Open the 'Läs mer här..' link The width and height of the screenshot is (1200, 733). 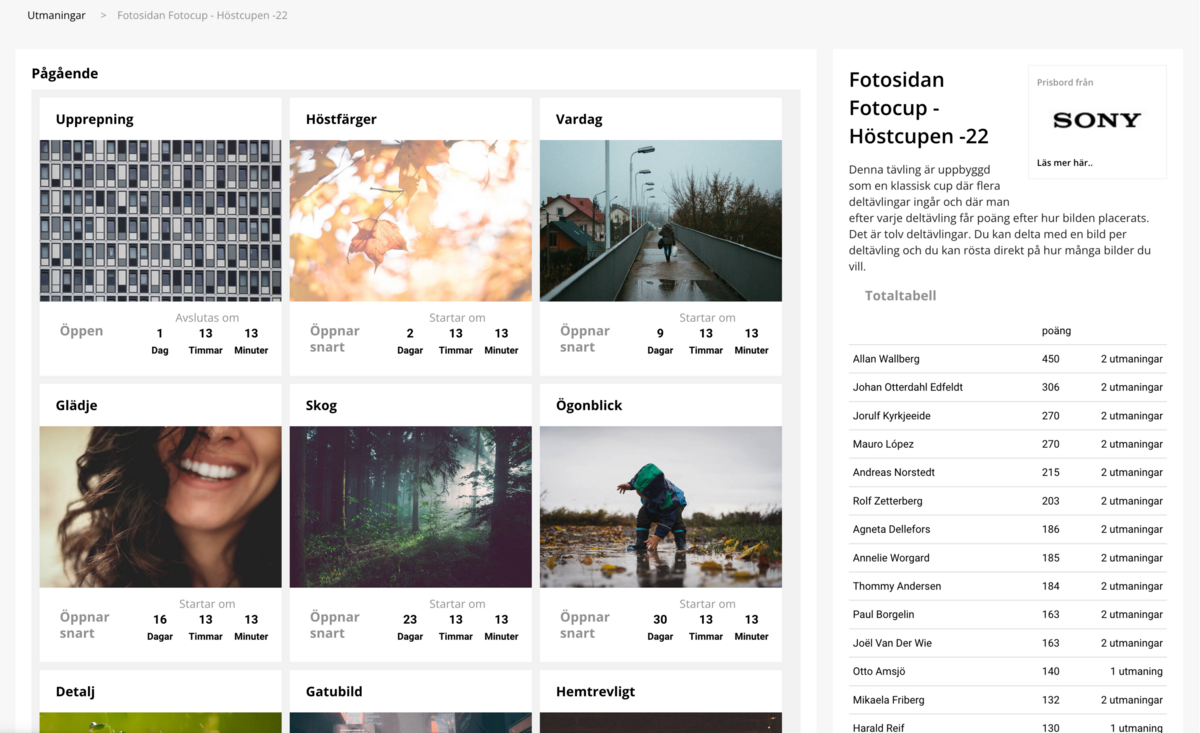coord(1064,163)
